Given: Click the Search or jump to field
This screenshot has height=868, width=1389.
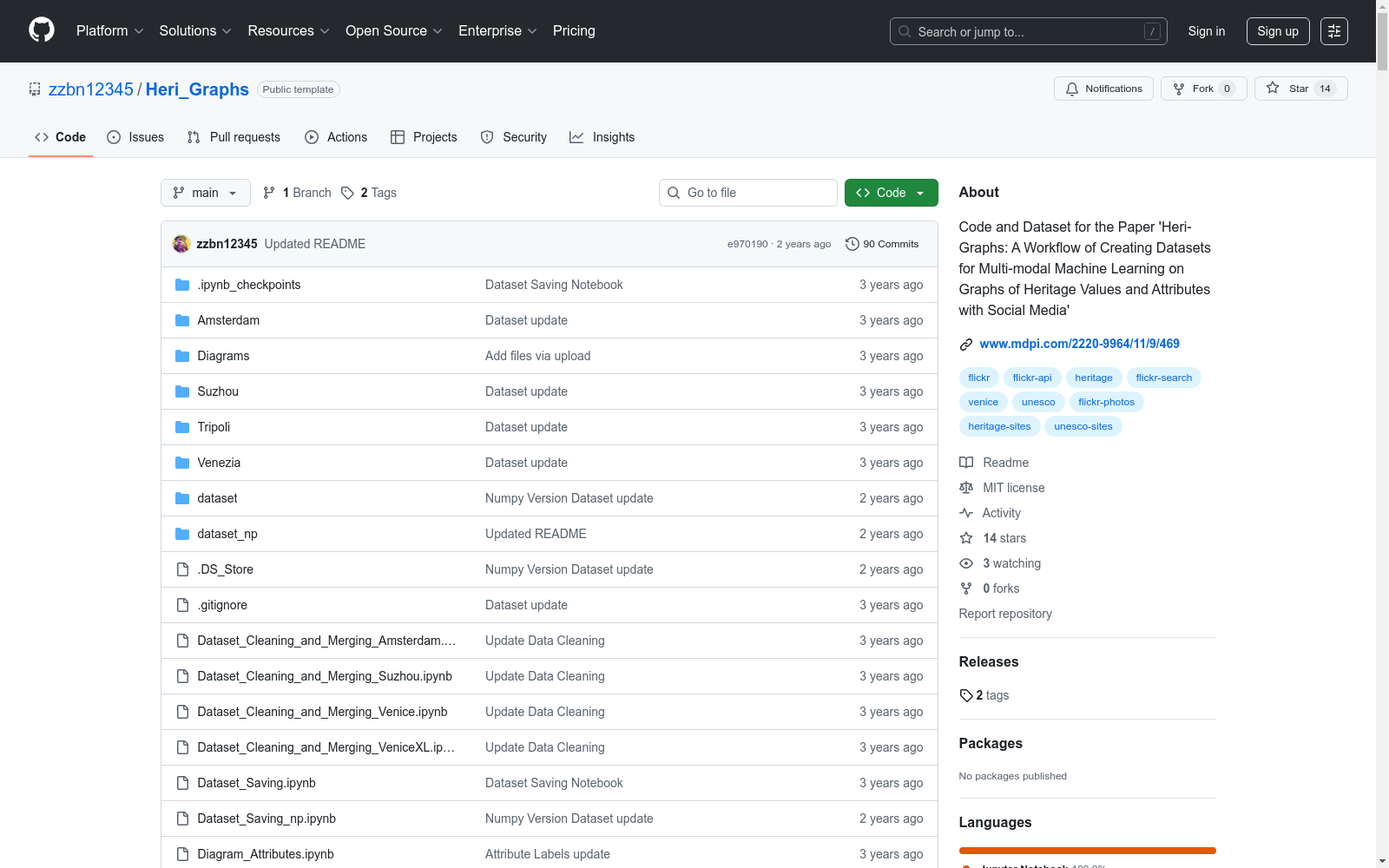Looking at the screenshot, I should (x=1029, y=31).
